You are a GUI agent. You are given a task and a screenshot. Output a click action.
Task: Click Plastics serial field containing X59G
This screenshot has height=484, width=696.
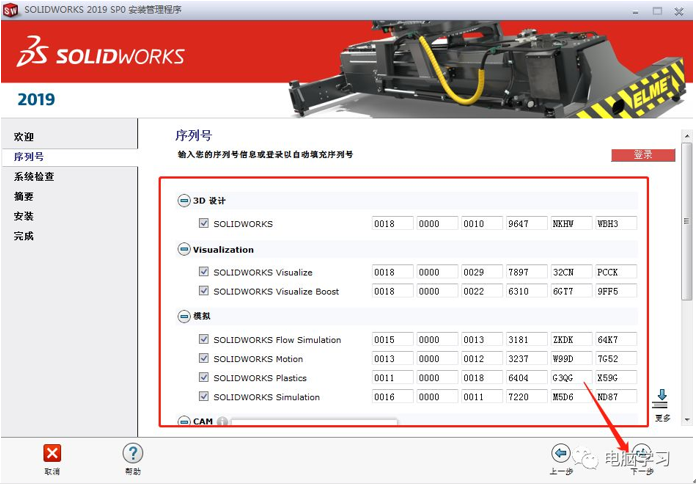[x=616, y=377]
